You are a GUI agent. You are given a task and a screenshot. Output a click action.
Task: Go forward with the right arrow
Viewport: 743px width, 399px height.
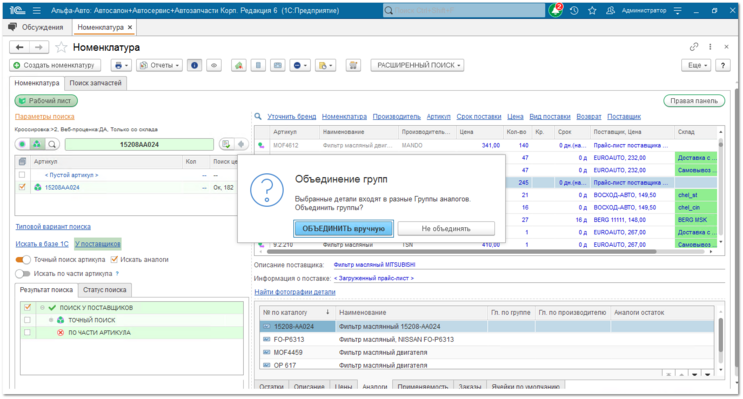39,47
